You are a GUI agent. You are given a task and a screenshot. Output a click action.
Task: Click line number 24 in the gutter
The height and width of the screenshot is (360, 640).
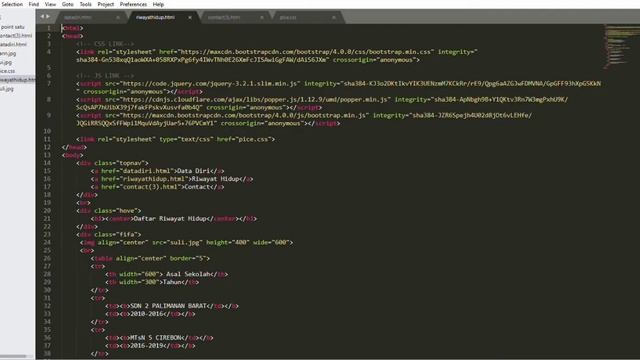(47, 242)
